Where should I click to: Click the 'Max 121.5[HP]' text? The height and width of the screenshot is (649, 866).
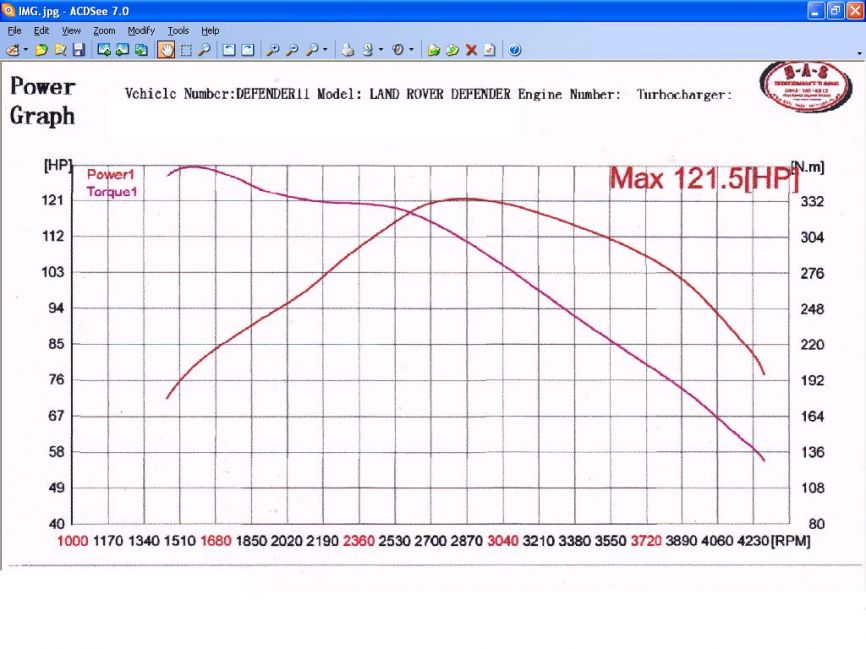tap(704, 178)
